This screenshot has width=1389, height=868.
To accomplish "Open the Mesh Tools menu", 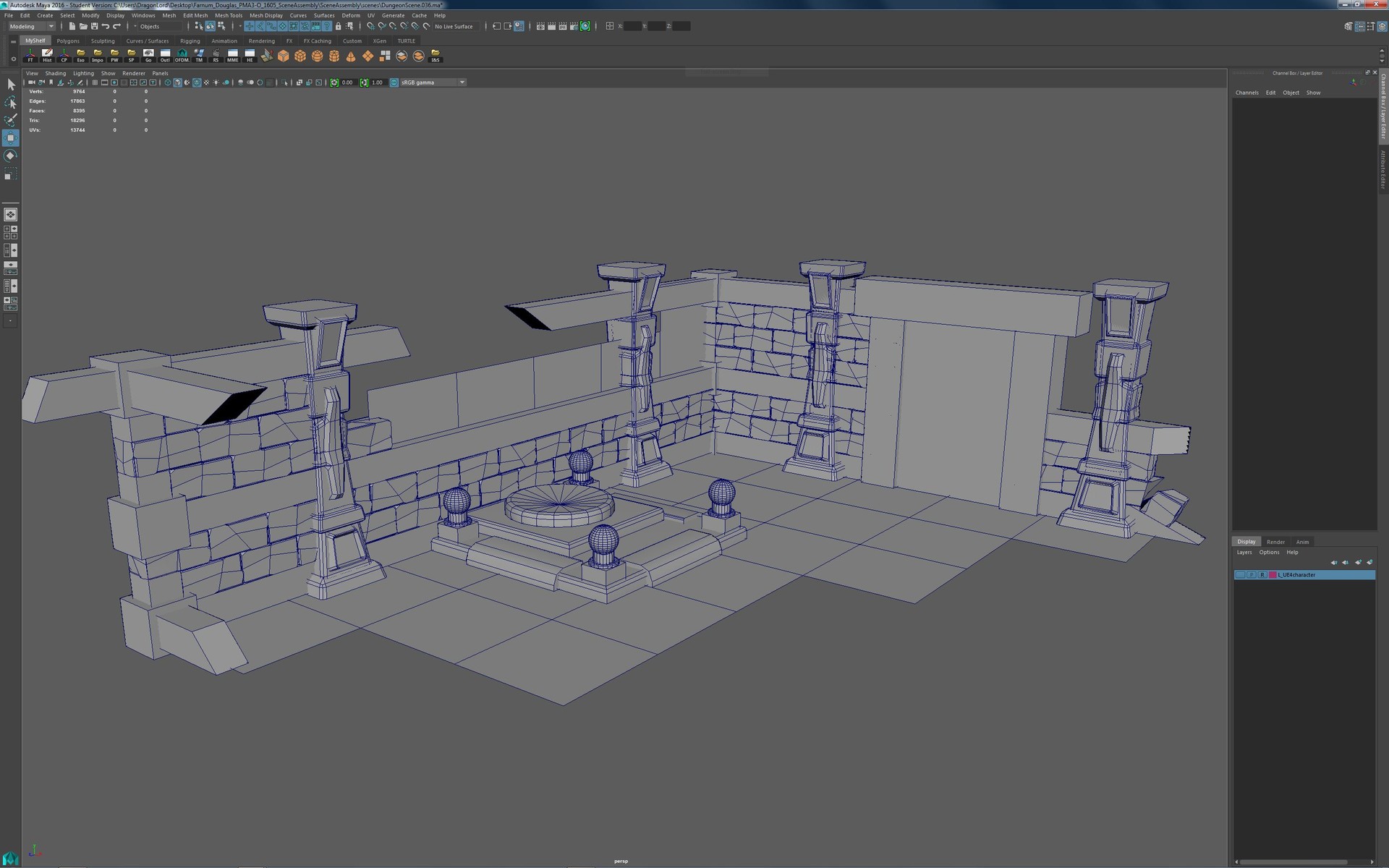I will coord(228,15).
